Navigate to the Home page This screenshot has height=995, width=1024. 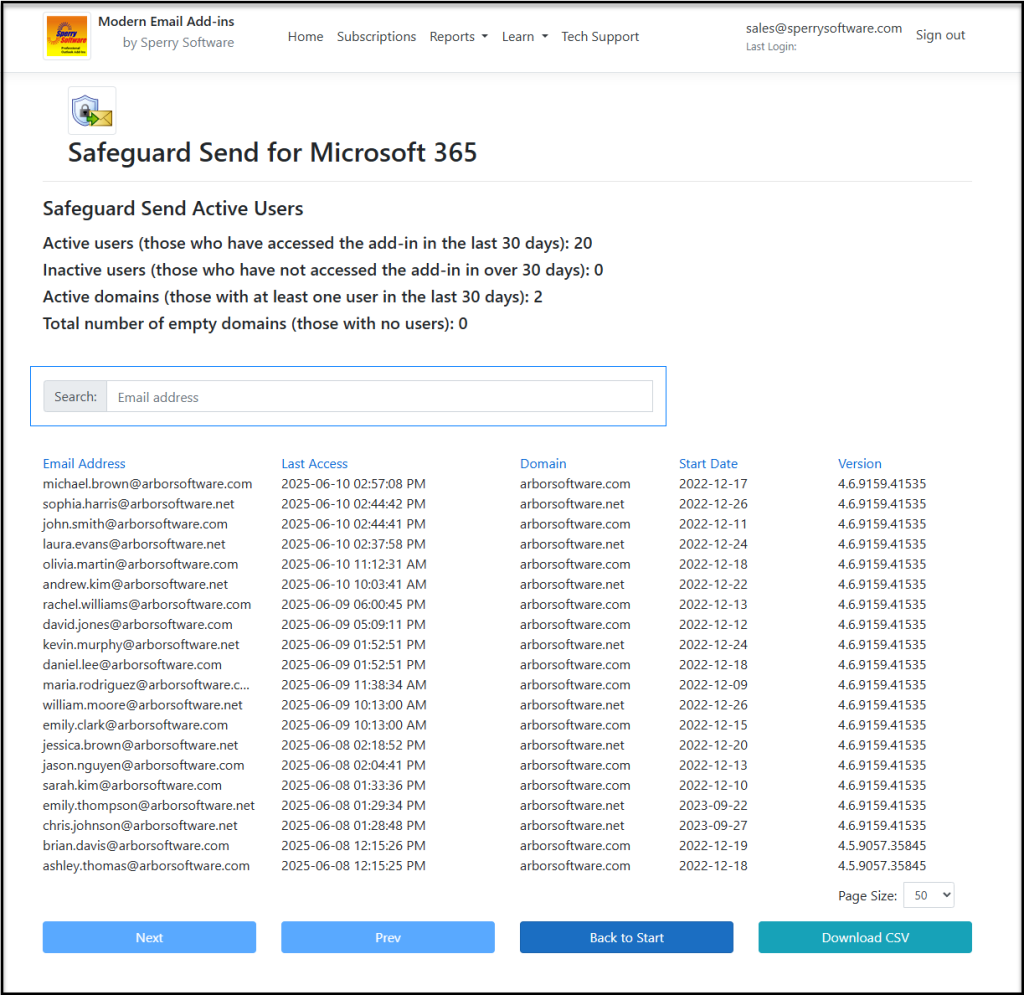pos(305,36)
